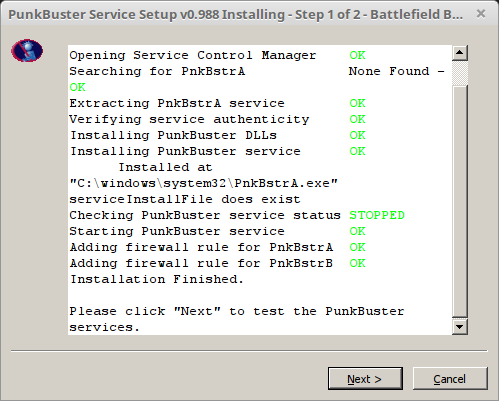The width and height of the screenshot is (499, 401).
Task: Click the "Please click Next" instruction text
Action: click(x=237, y=319)
